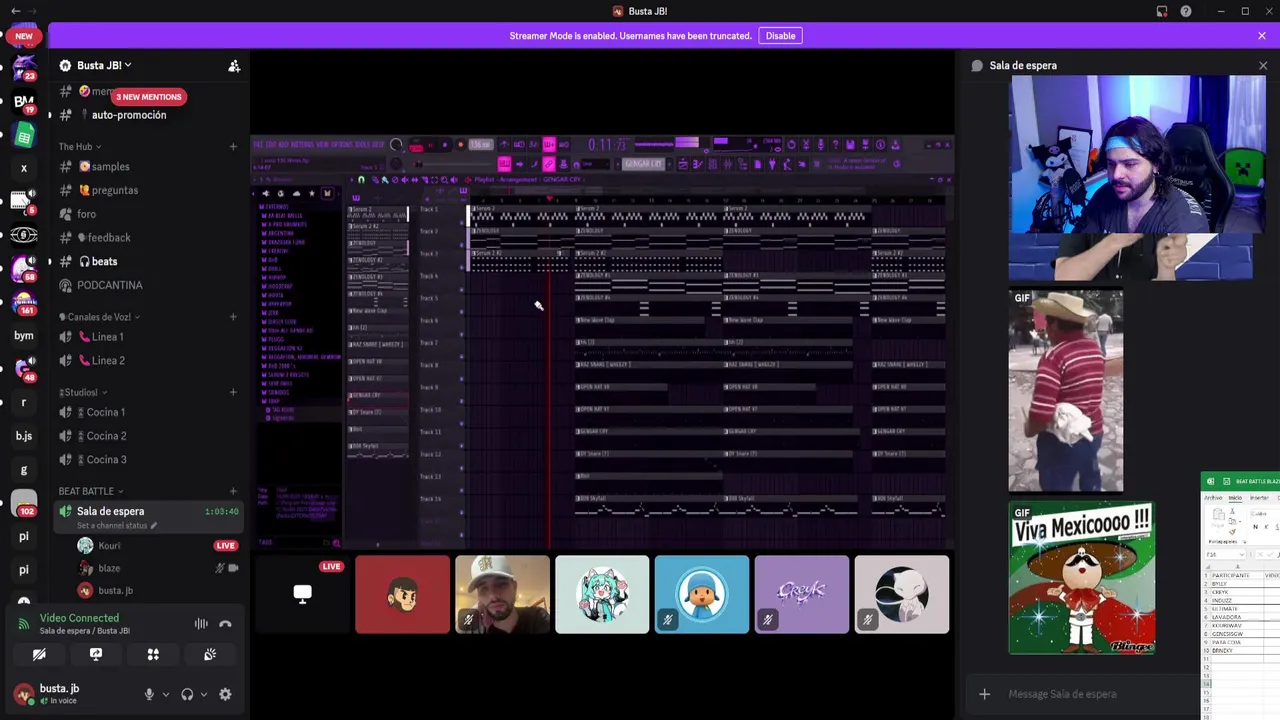Join the Cocina 2 voice channel
1280x720 pixels.
coord(148,436)
